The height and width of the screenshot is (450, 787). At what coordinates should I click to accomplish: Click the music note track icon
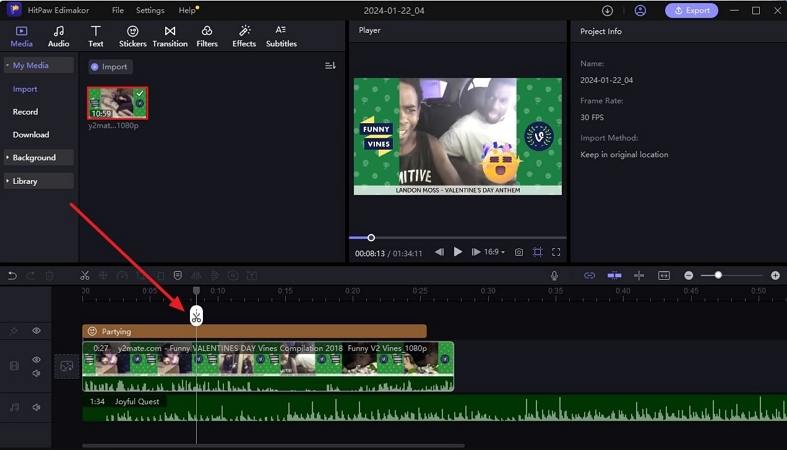[14, 407]
